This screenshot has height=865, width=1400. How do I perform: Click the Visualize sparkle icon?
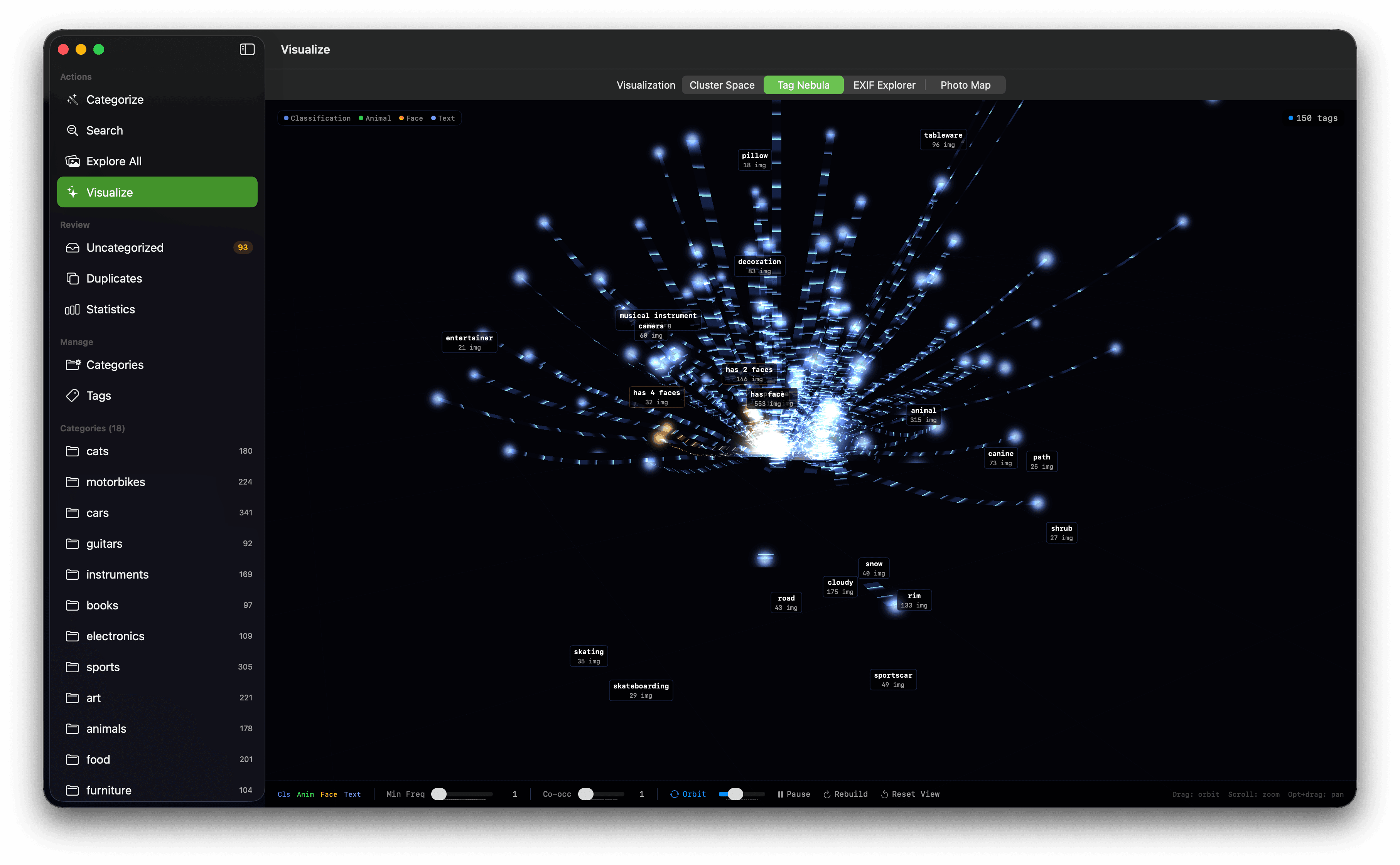pos(72,192)
